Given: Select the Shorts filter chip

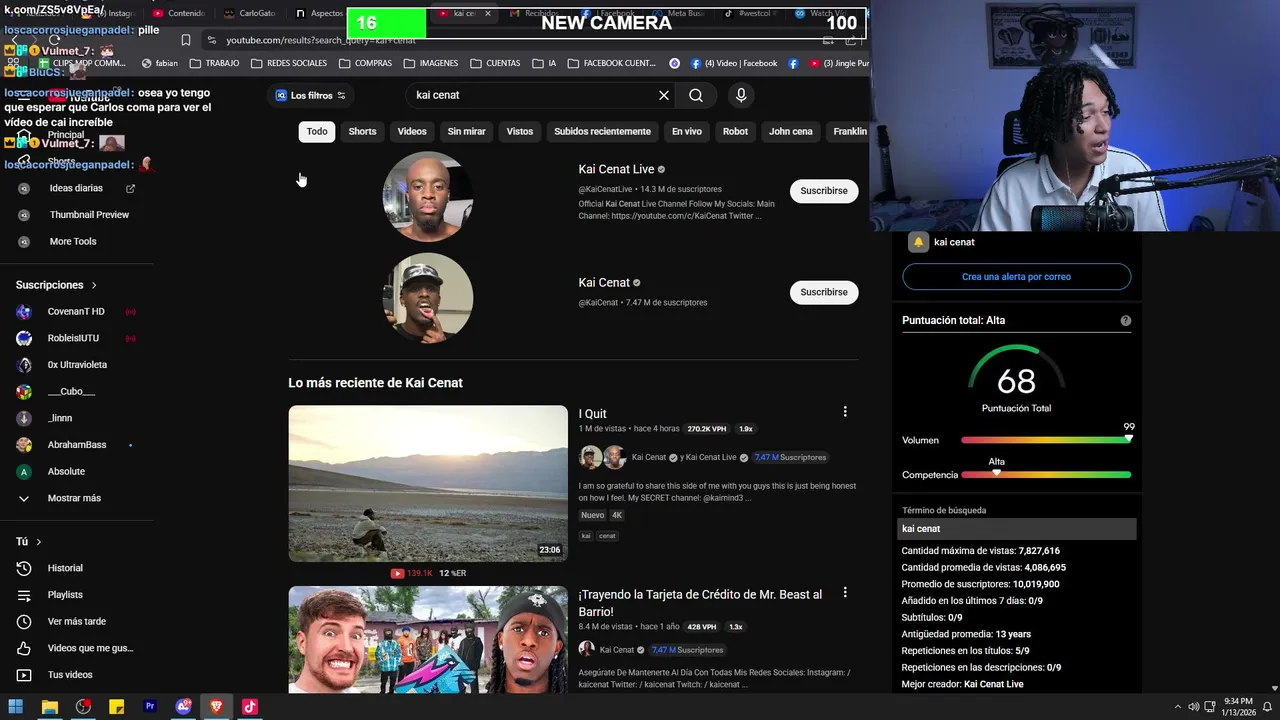Looking at the screenshot, I should tap(362, 132).
